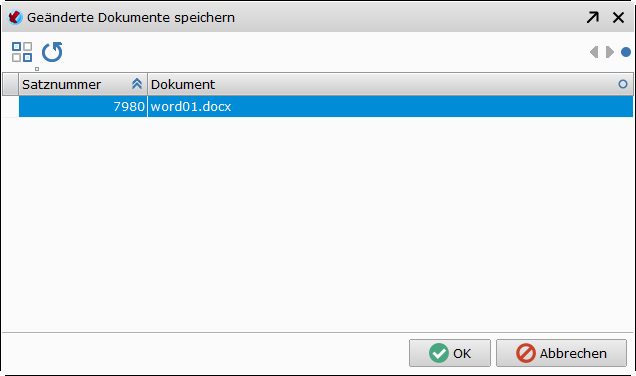The image size is (636, 376).
Task: Click the red bird application icon
Action: (x=15, y=17)
